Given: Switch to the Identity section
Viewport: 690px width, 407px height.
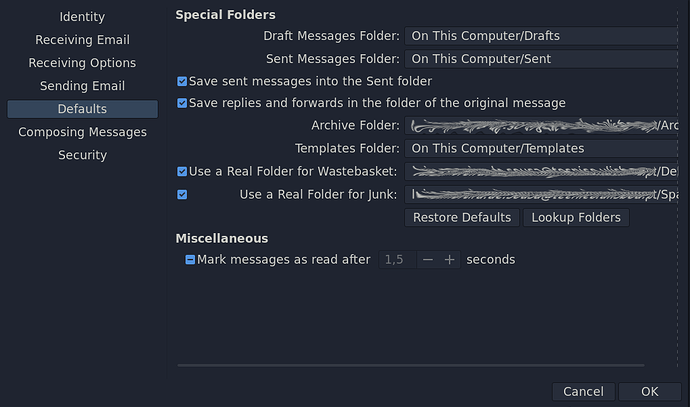Looking at the screenshot, I should (x=82, y=17).
